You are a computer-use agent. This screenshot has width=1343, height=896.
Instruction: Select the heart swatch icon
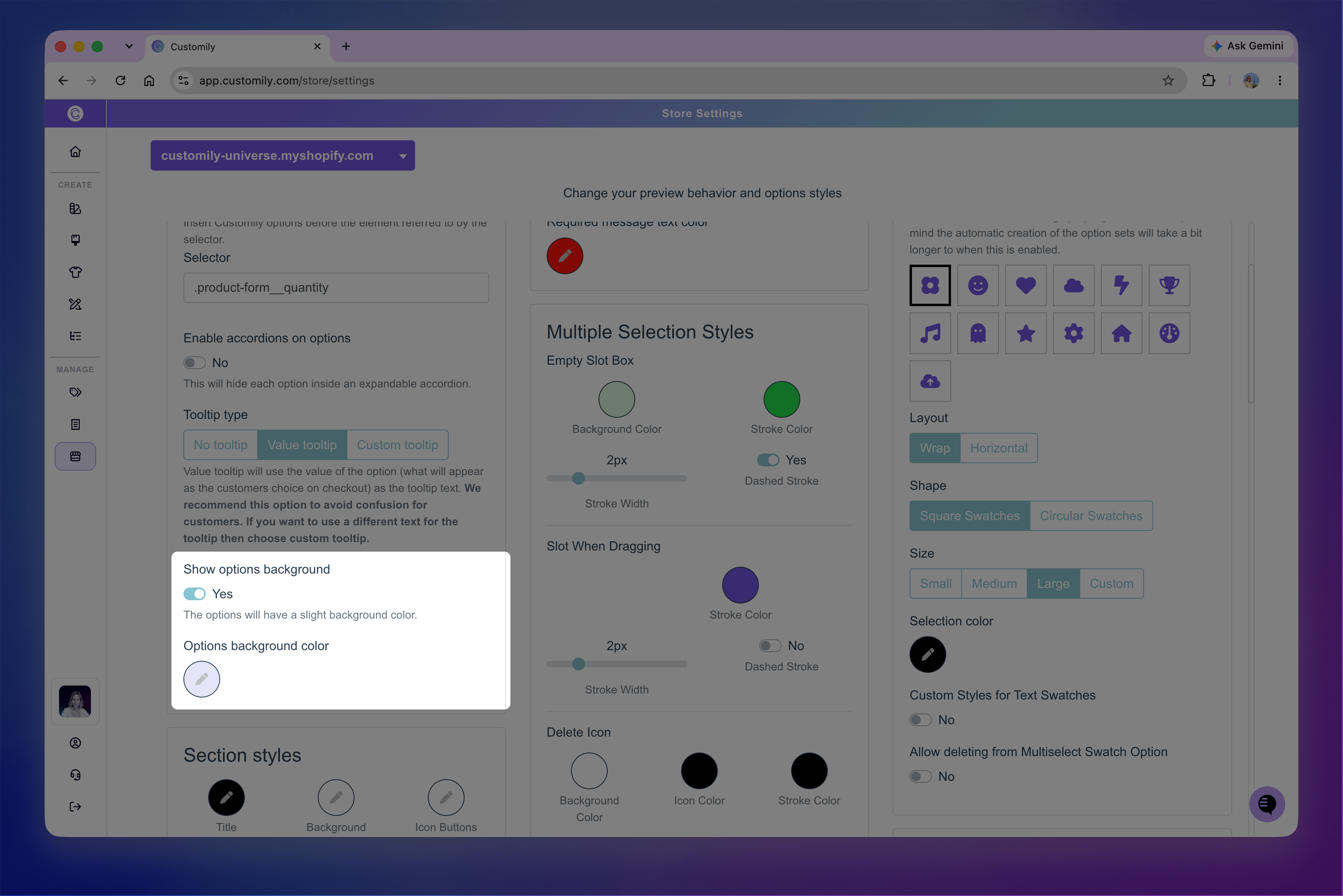pos(1025,285)
